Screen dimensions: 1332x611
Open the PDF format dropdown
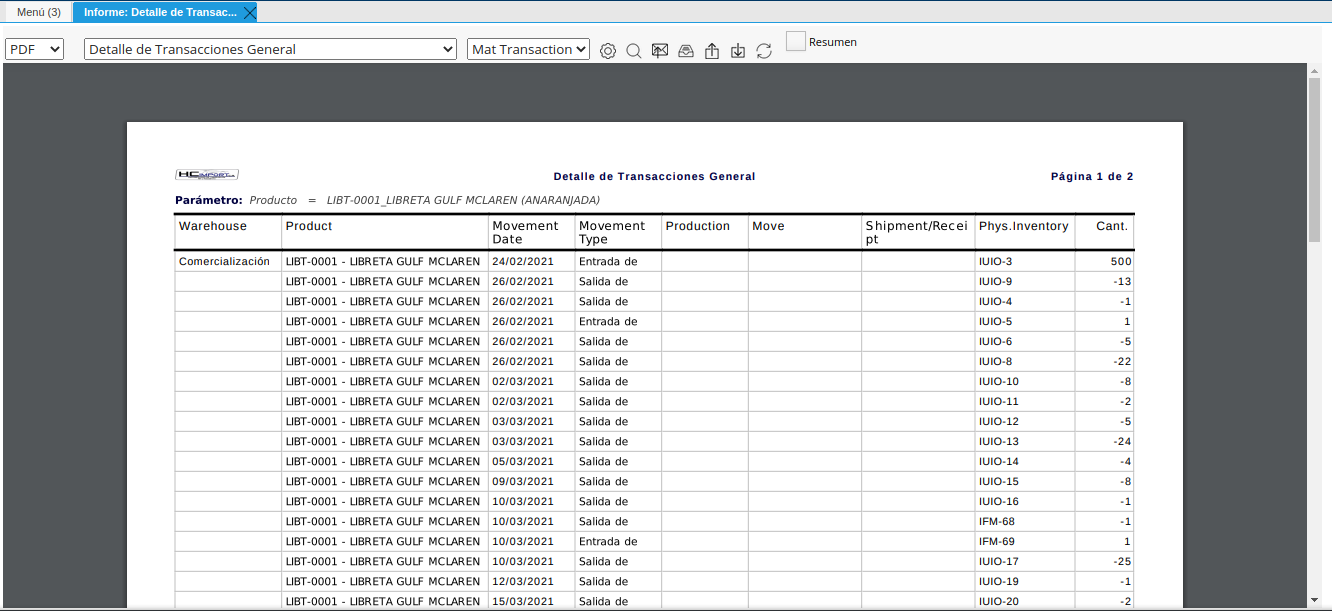(35, 49)
